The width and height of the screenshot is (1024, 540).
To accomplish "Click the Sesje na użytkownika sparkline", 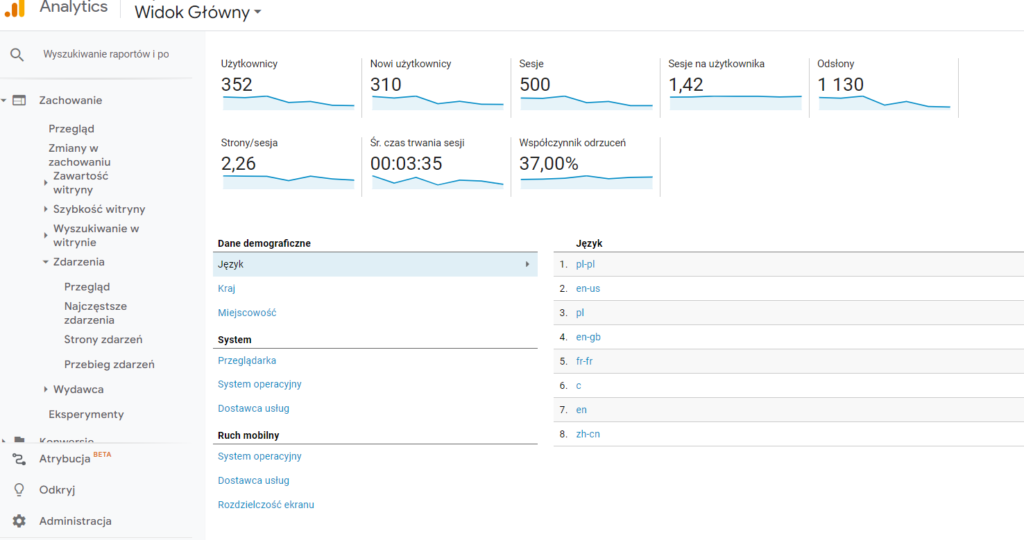I will (x=735, y=103).
